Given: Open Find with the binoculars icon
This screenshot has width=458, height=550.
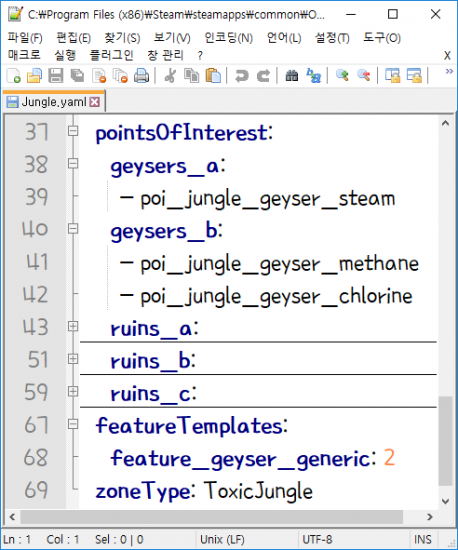Looking at the screenshot, I should tap(292, 75).
